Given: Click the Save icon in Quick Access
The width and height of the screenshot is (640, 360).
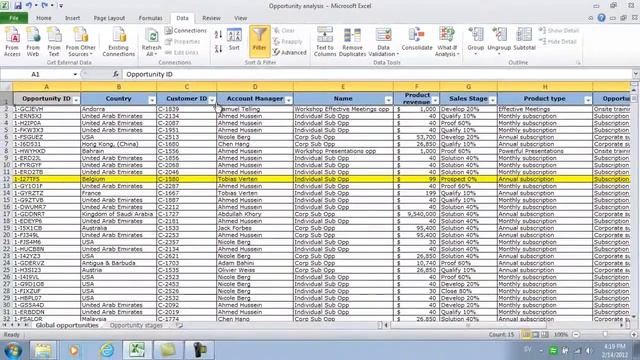Looking at the screenshot, I should click(18, 6).
